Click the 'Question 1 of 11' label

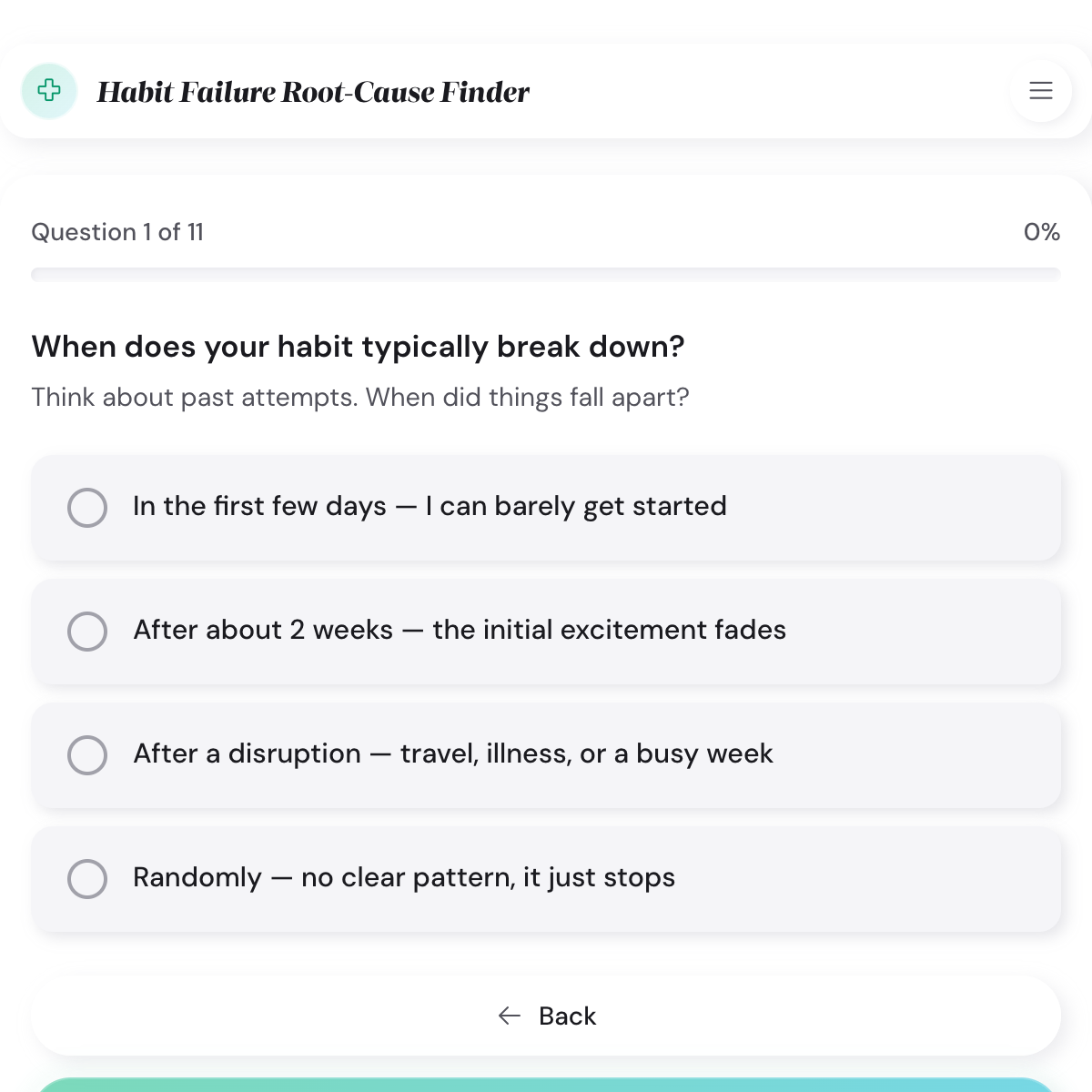click(x=117, y=233)
